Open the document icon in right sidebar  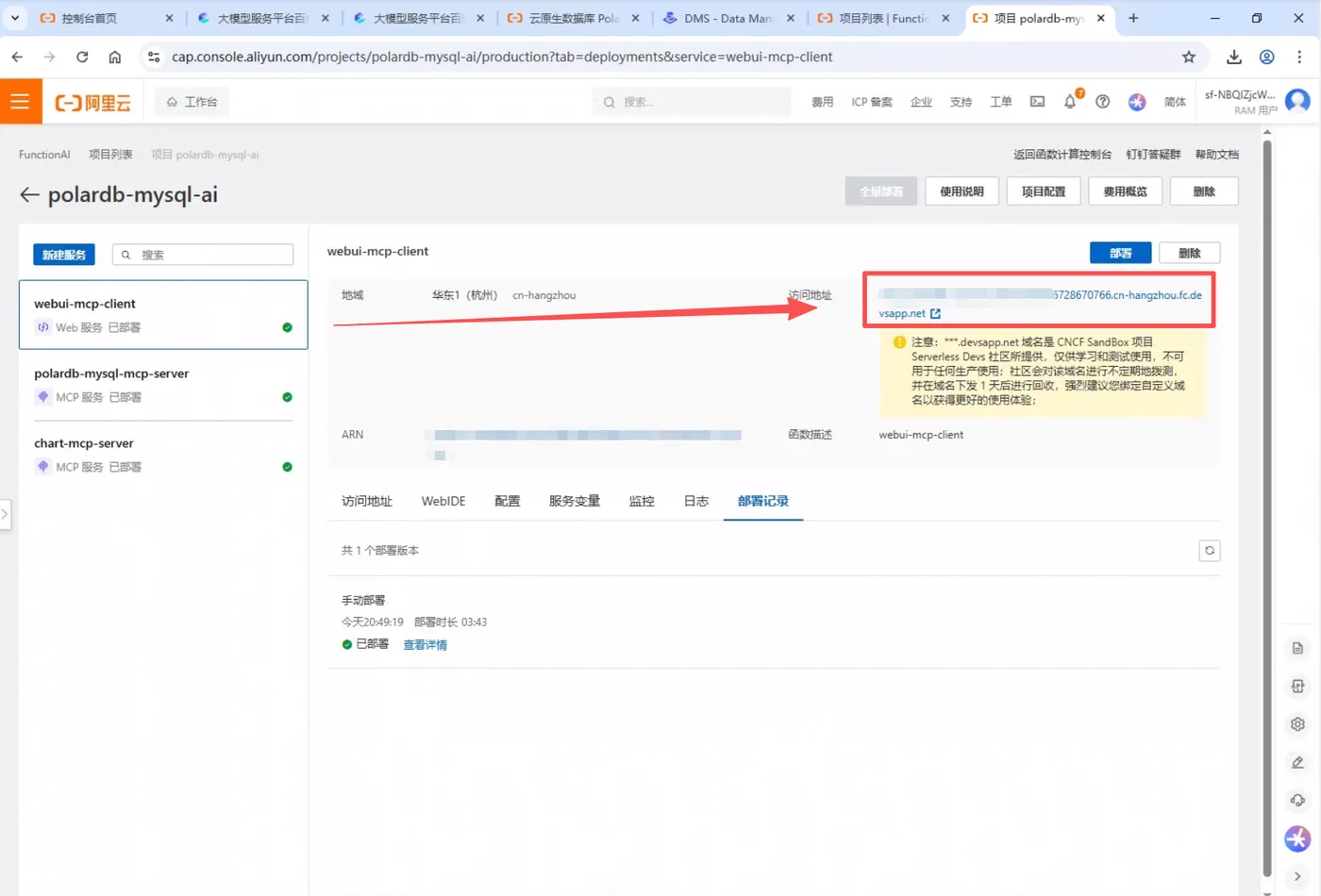[1297, 649]
